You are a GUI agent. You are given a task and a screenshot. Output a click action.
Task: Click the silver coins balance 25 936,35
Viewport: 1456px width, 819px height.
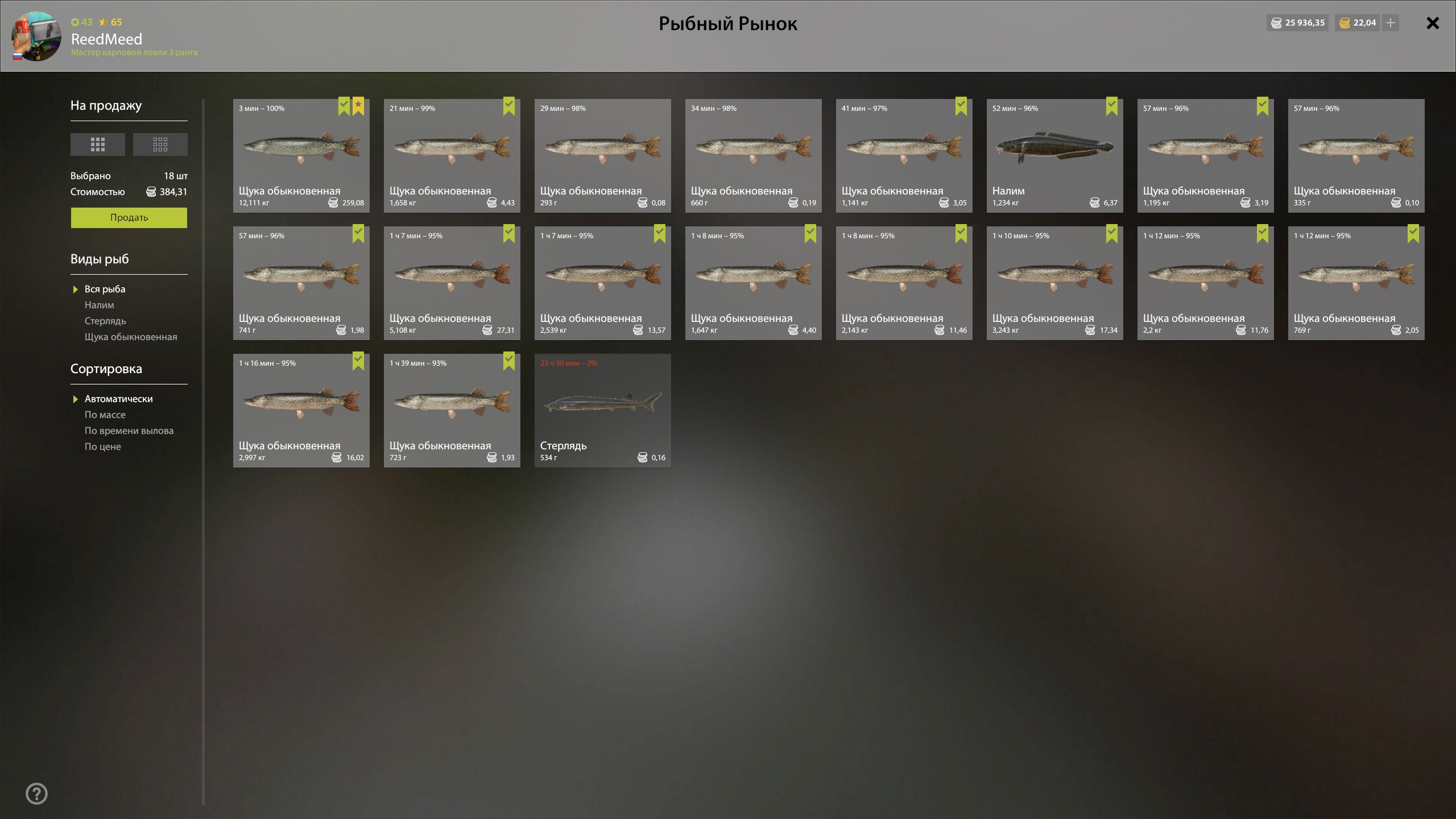pos(1297,23)
